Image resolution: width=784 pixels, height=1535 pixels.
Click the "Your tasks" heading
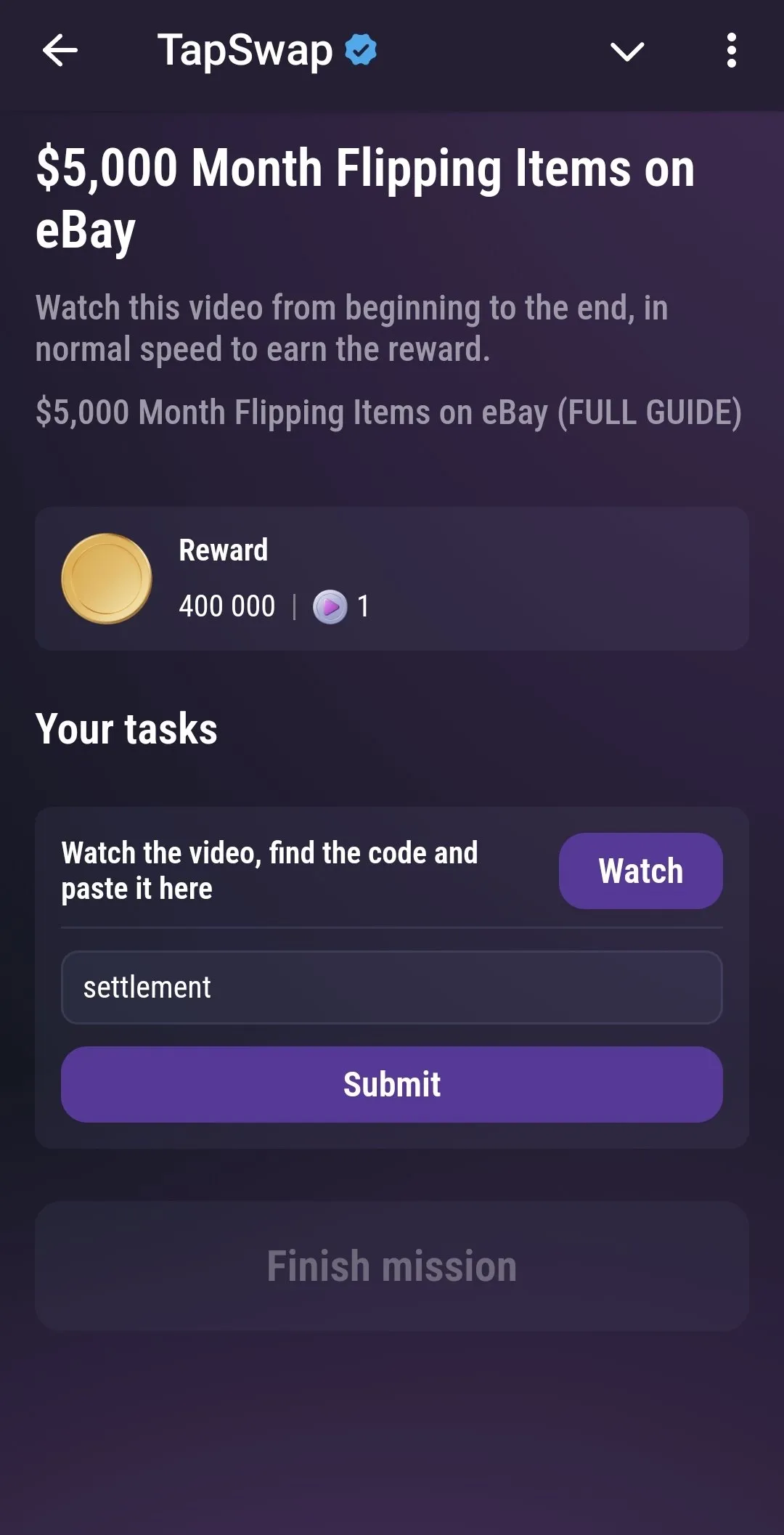tap(126, 729)
